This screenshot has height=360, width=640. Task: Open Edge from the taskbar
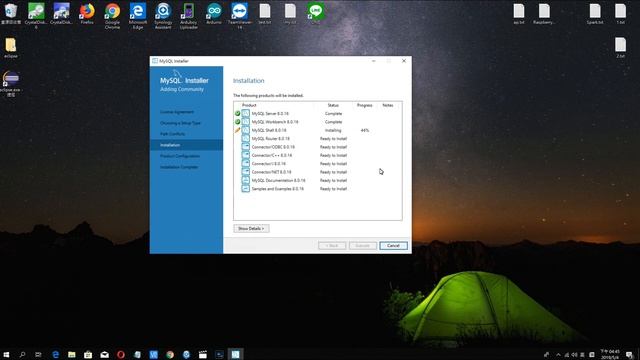[56, 354]
